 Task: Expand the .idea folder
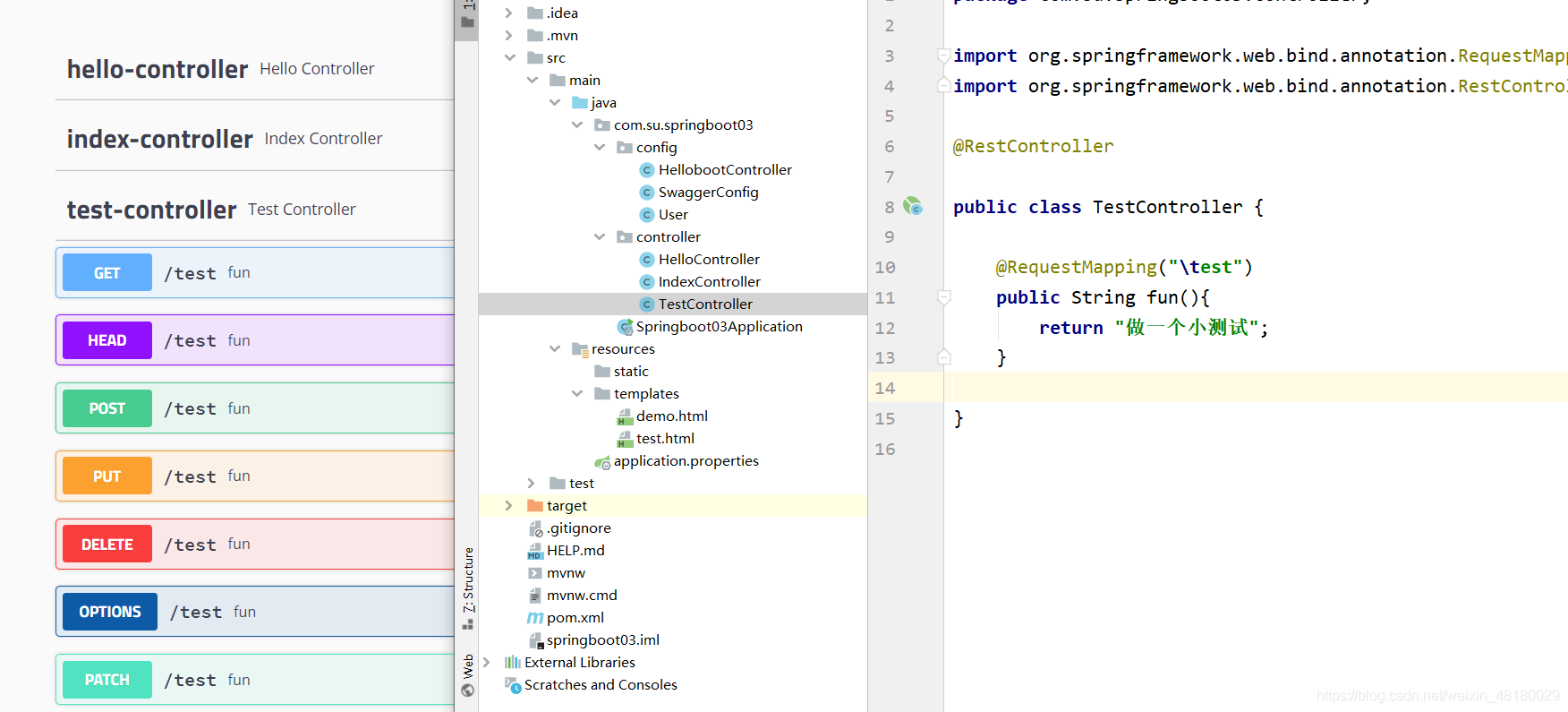pyautogui.click(x=508, y=13)
